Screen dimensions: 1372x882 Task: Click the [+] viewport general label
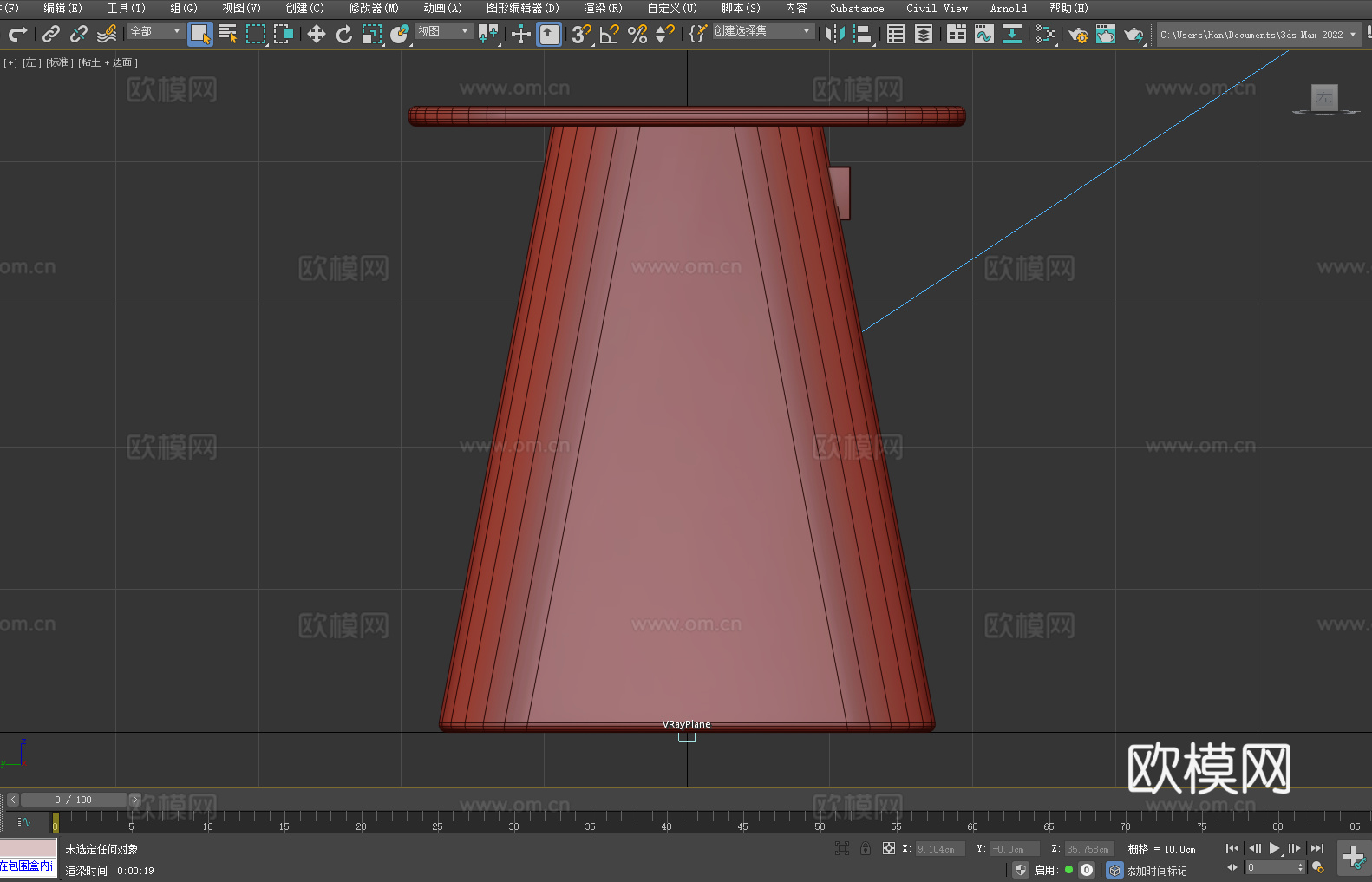(10, 62)
